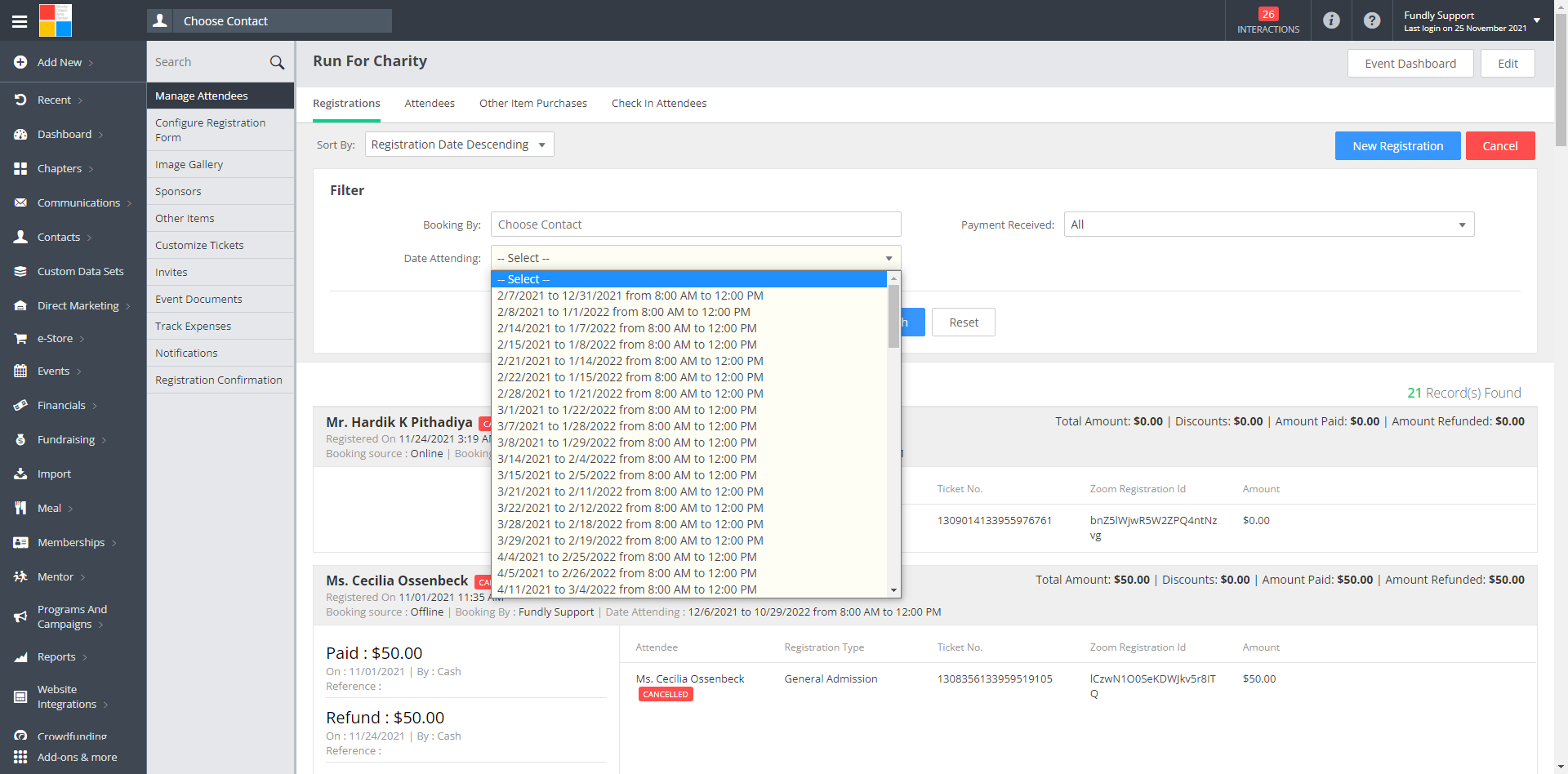Select 2/14/2021 to 1/7/2022 date option

tap(688, 328)
